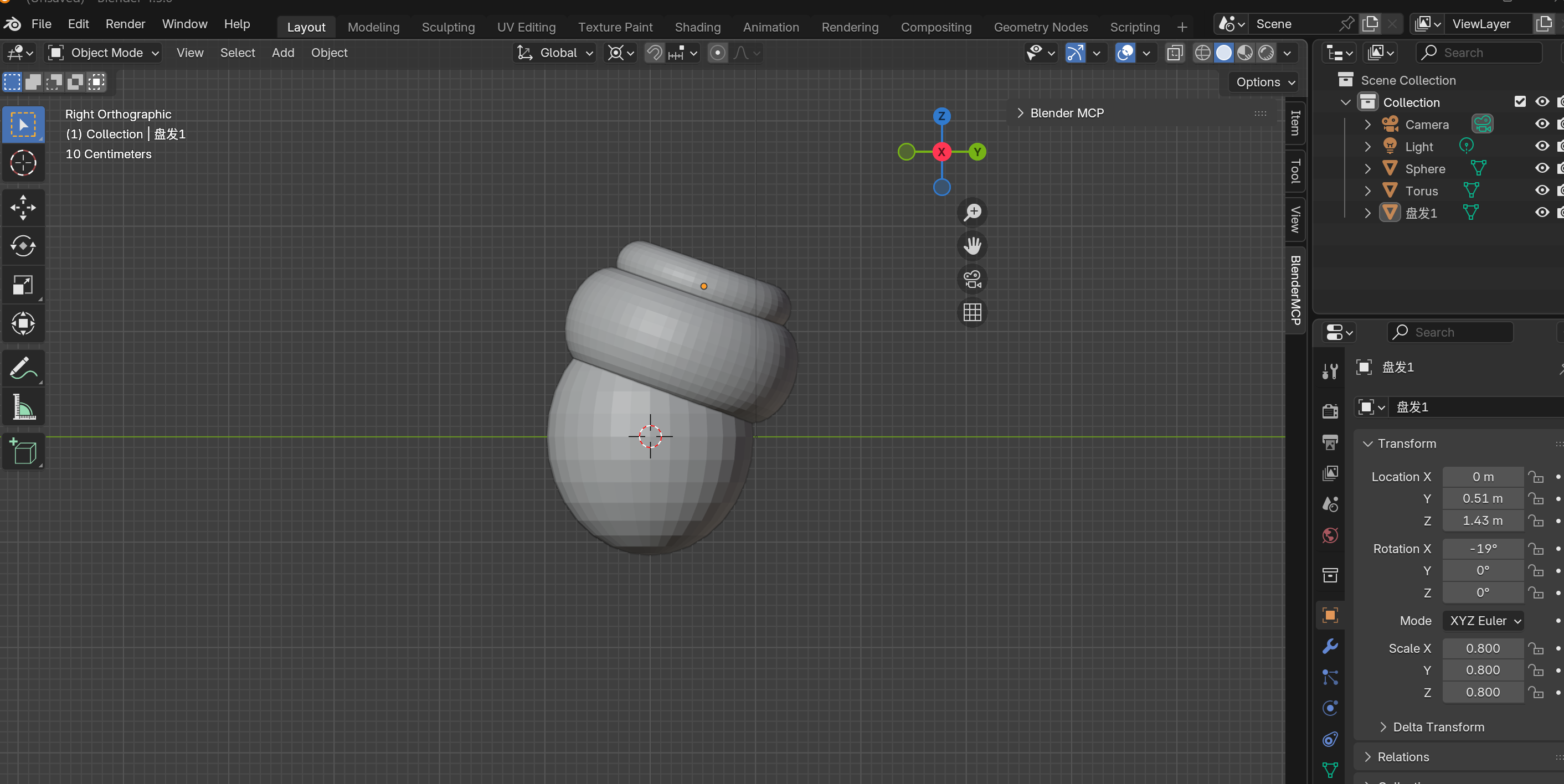This screenshot has width=1564, height=784.
Task: Open the Edit menu
Action: [78, 24]
